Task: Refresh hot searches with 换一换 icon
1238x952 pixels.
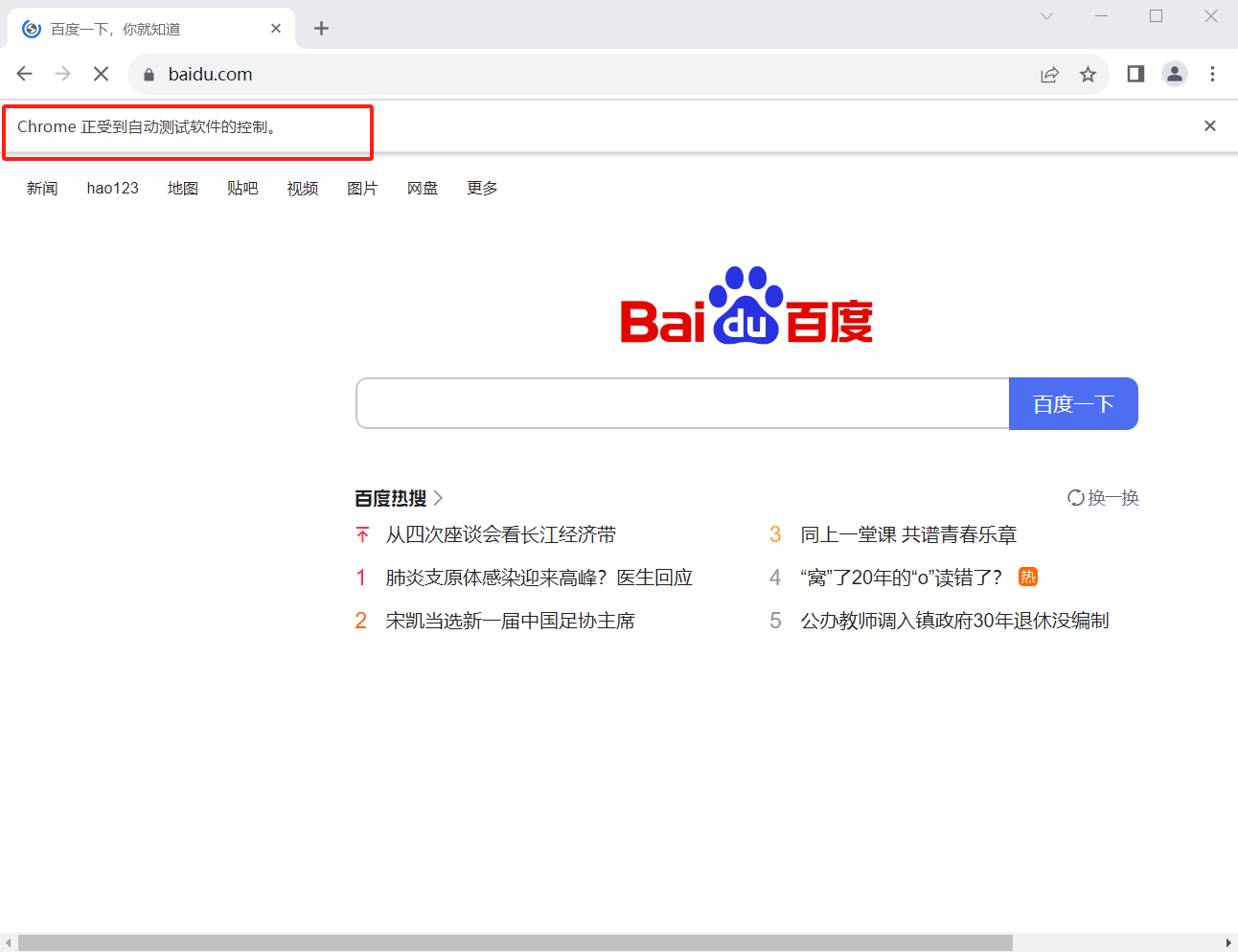Action: pos(1076,498)
